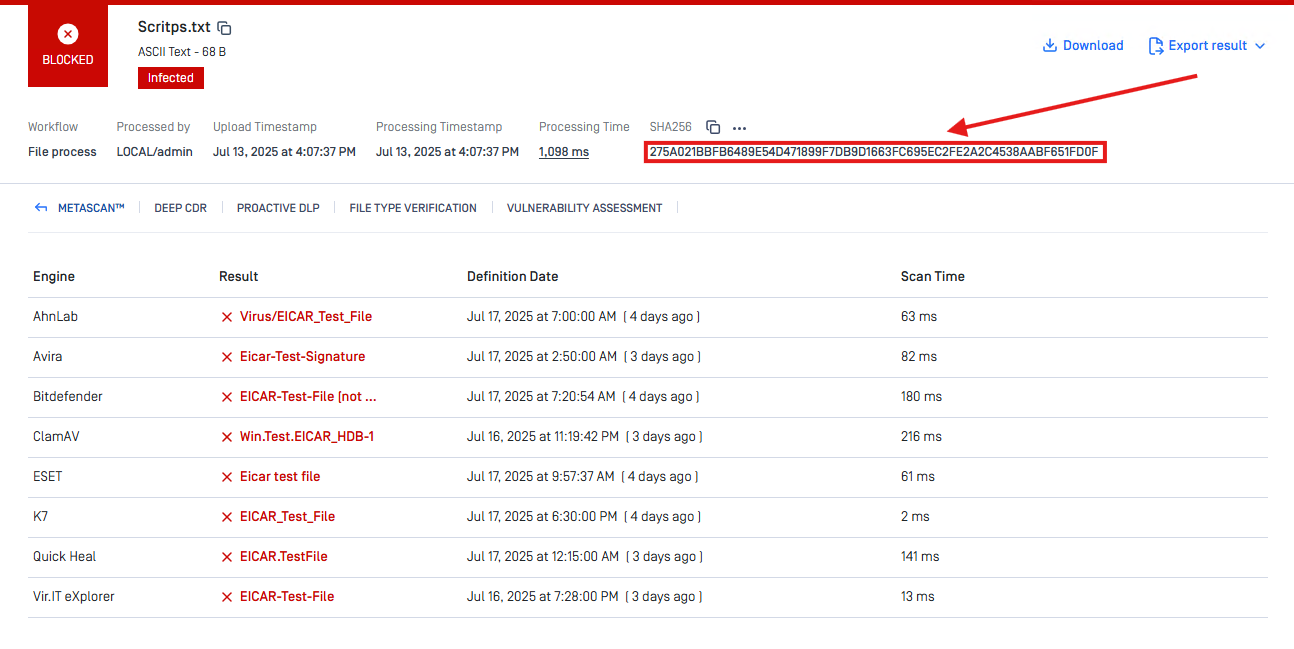
Task: Click the red X for Vir.IT eXplorer result
Action: point(227,597)
